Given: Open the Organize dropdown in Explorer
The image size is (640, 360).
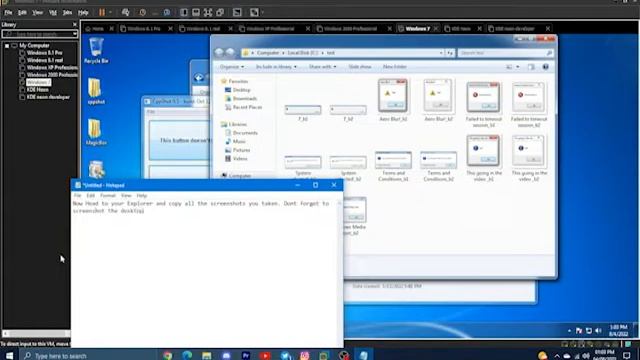Looking at the screenshot, I should click(232, 67).
